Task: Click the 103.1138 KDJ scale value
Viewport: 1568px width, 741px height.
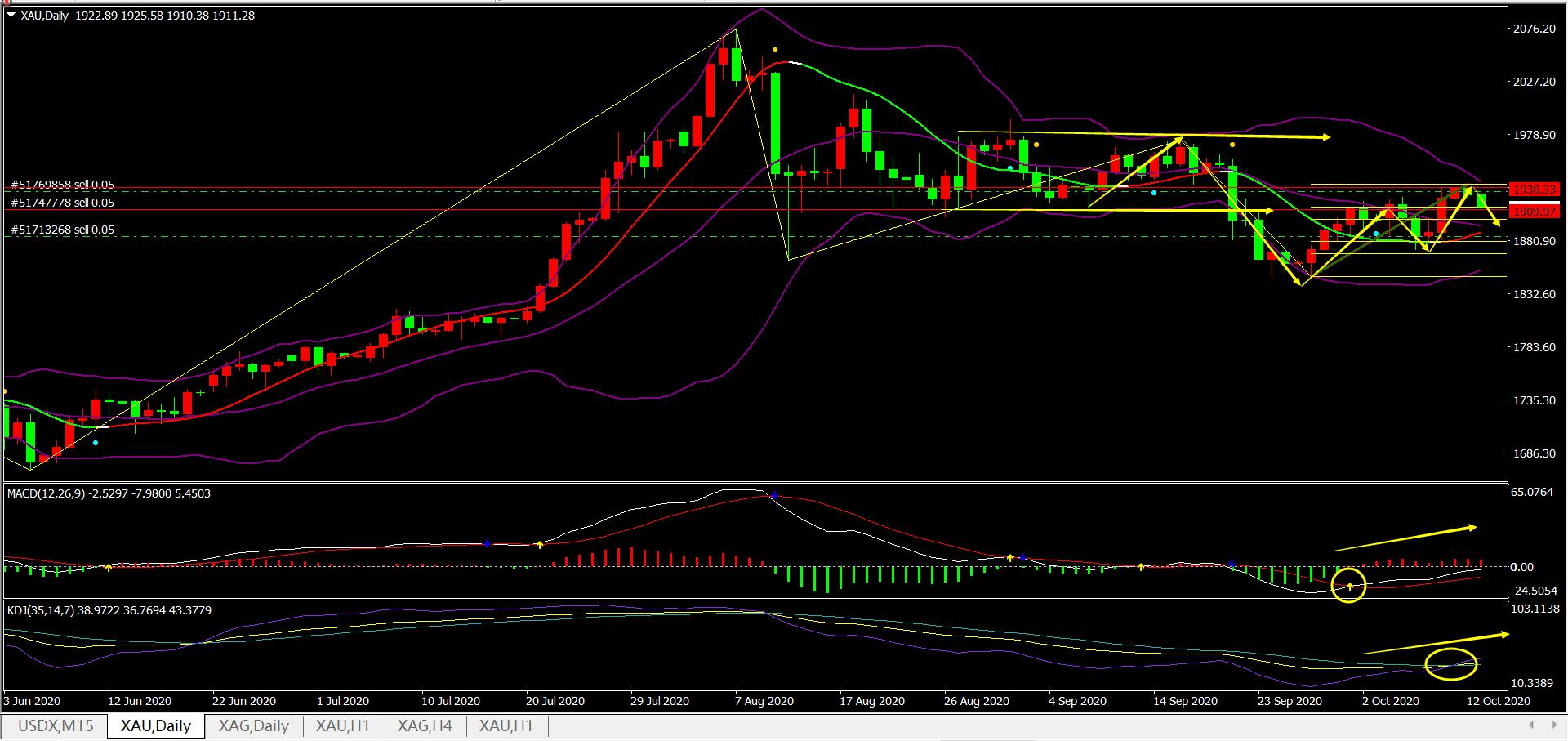Action: tap(1535, 609)
